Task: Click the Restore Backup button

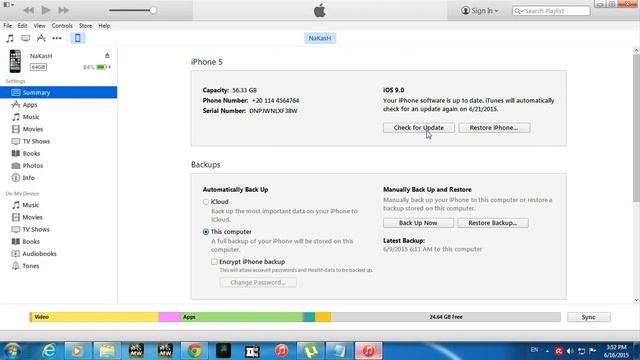Action: [x=493, y=223]
